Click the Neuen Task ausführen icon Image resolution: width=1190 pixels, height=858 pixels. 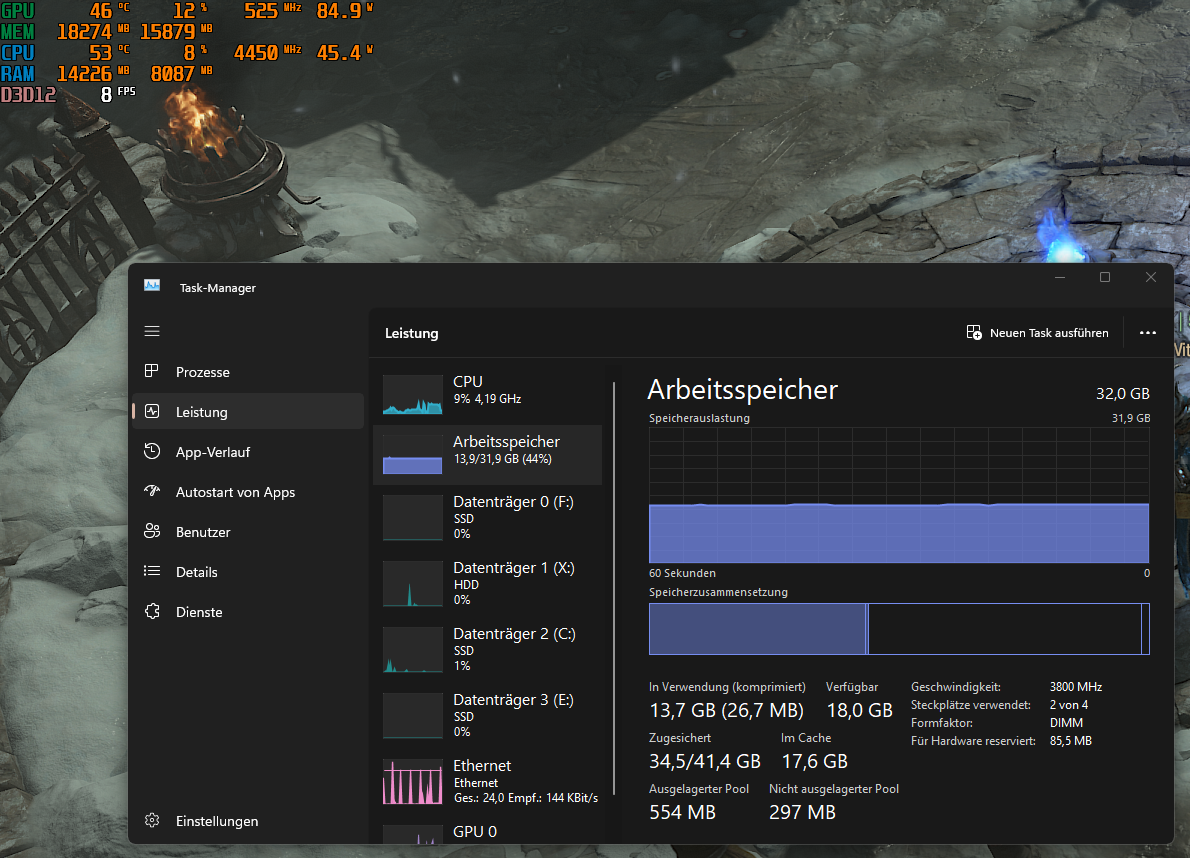tap(974, 332)
